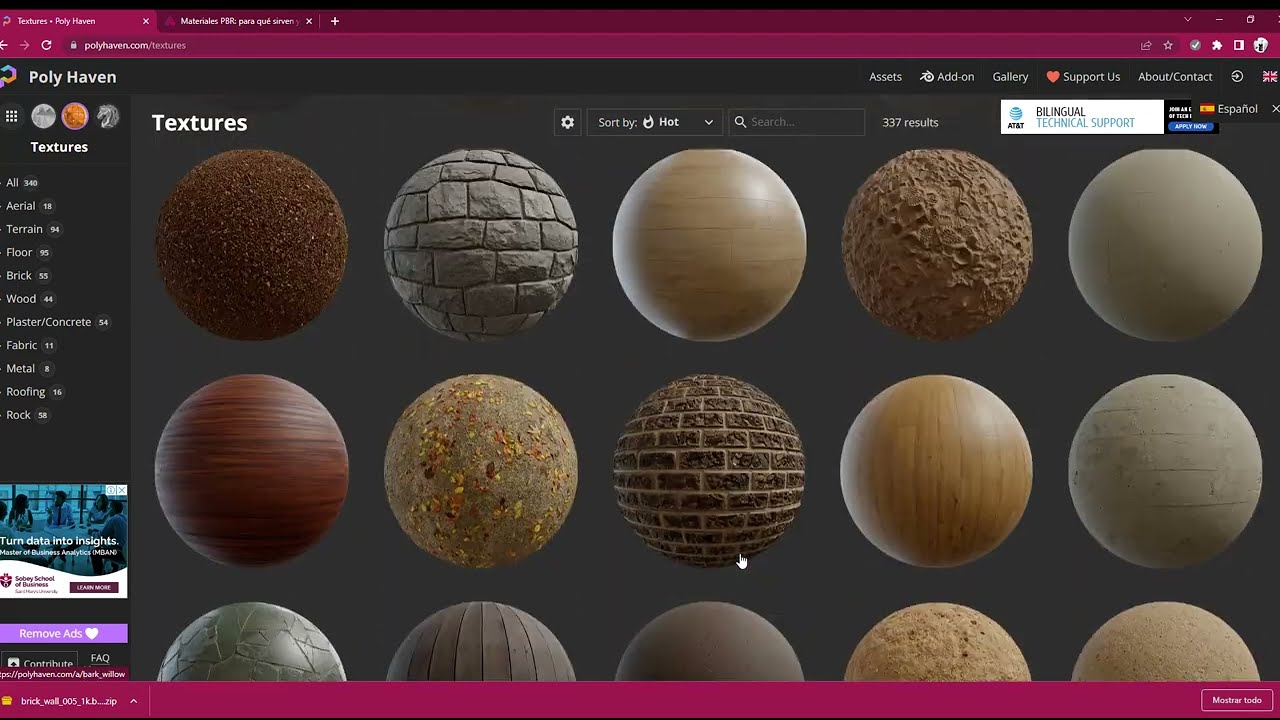Switch to the Materiales PBR browser tab
1280x720 pixels.
pyautogui.click(x=240, y=21)
